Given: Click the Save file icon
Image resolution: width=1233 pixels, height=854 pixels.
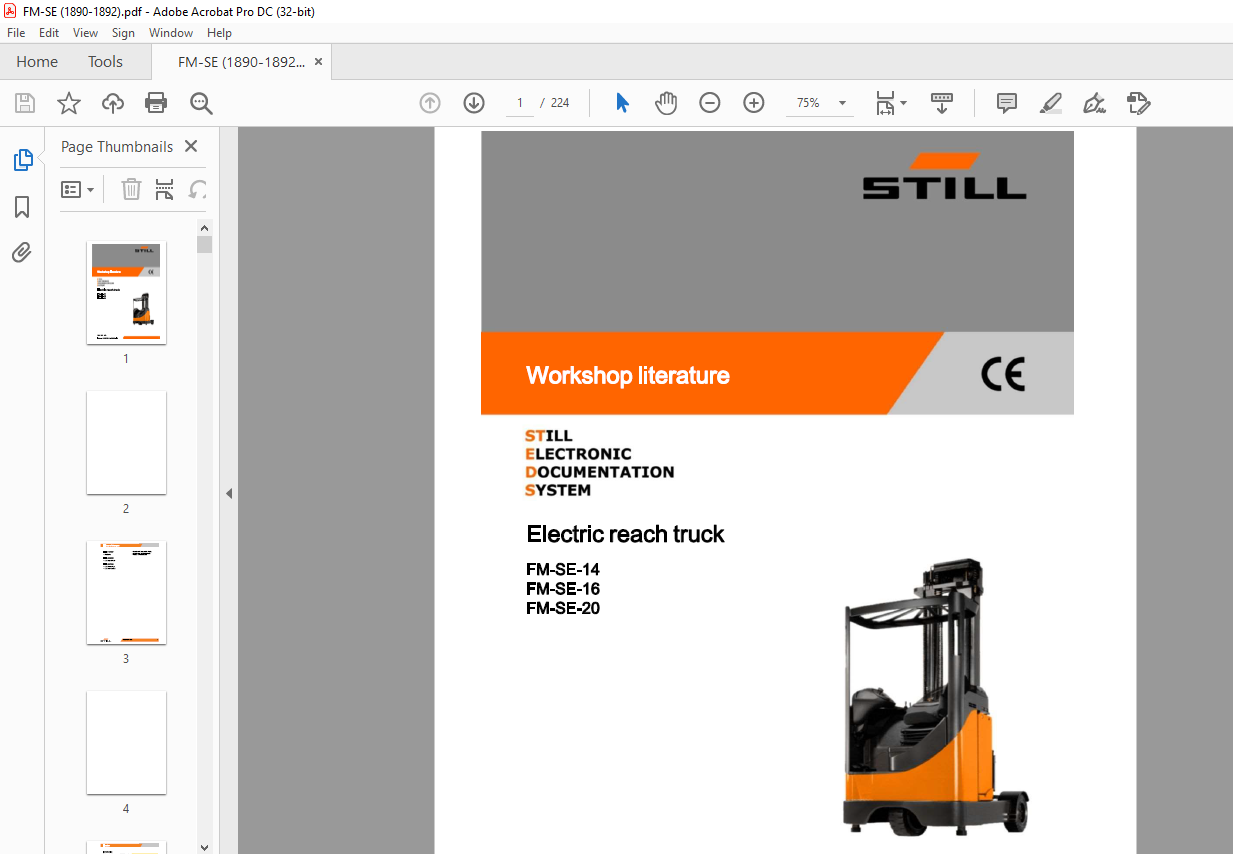Looking at the screenshot, I should 25,103.
